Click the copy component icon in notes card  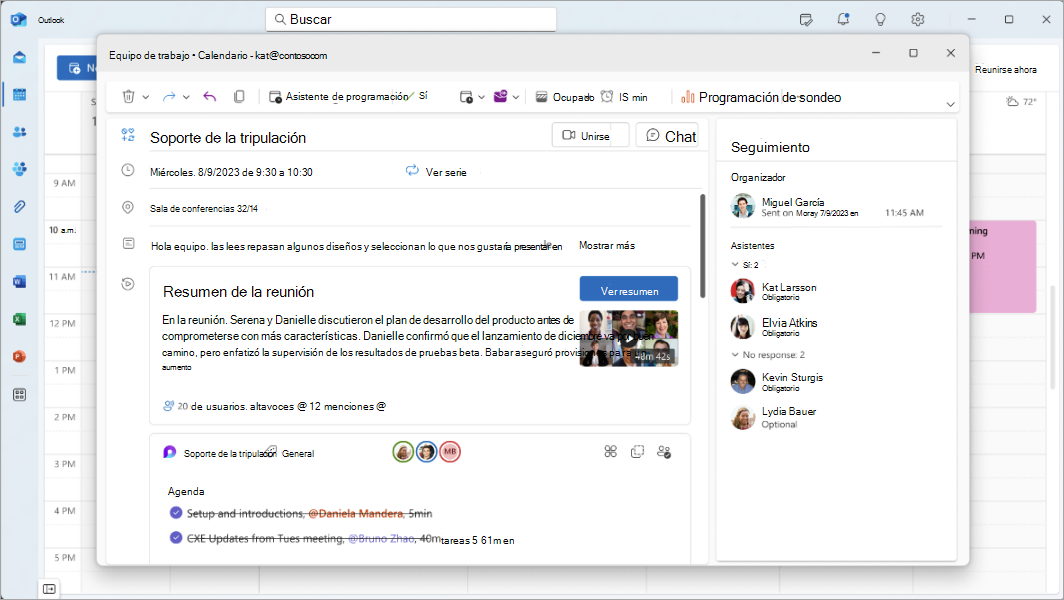[637, 451]
